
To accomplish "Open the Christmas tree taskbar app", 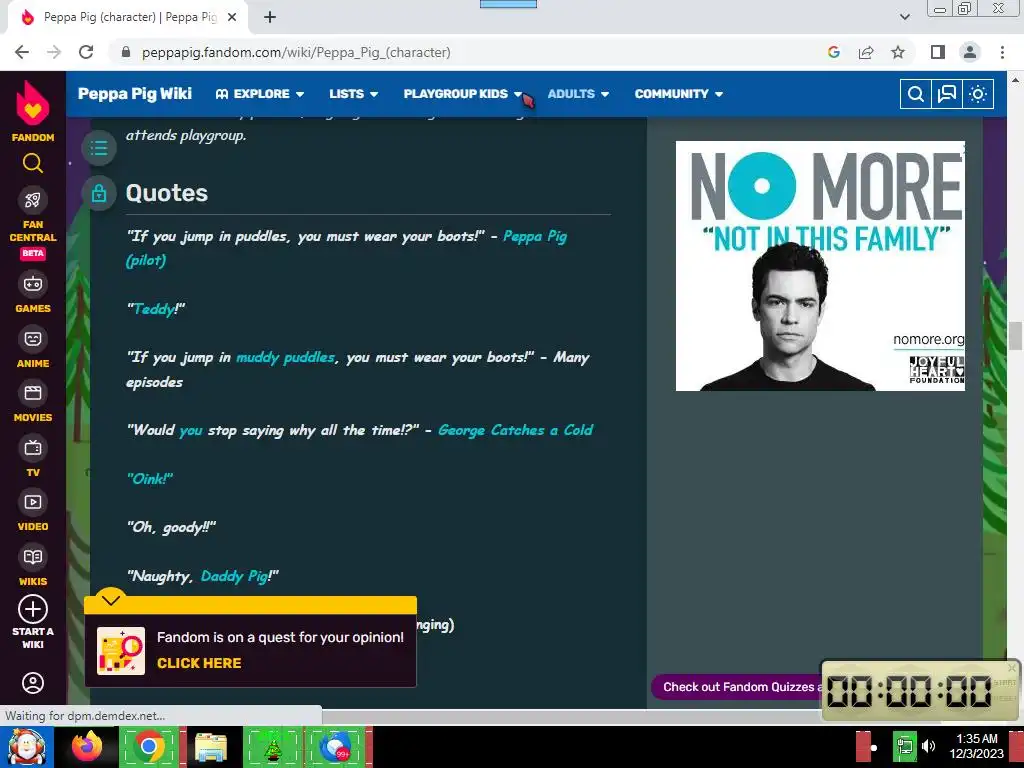I will tap(272, 747).
